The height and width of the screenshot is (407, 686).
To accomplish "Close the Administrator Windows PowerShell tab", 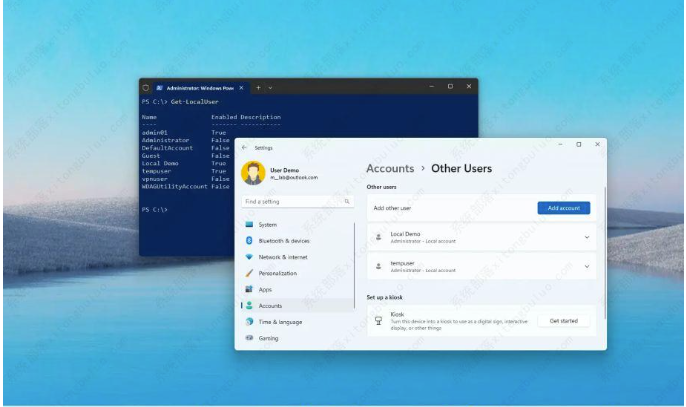I will (x=241, y=88).
